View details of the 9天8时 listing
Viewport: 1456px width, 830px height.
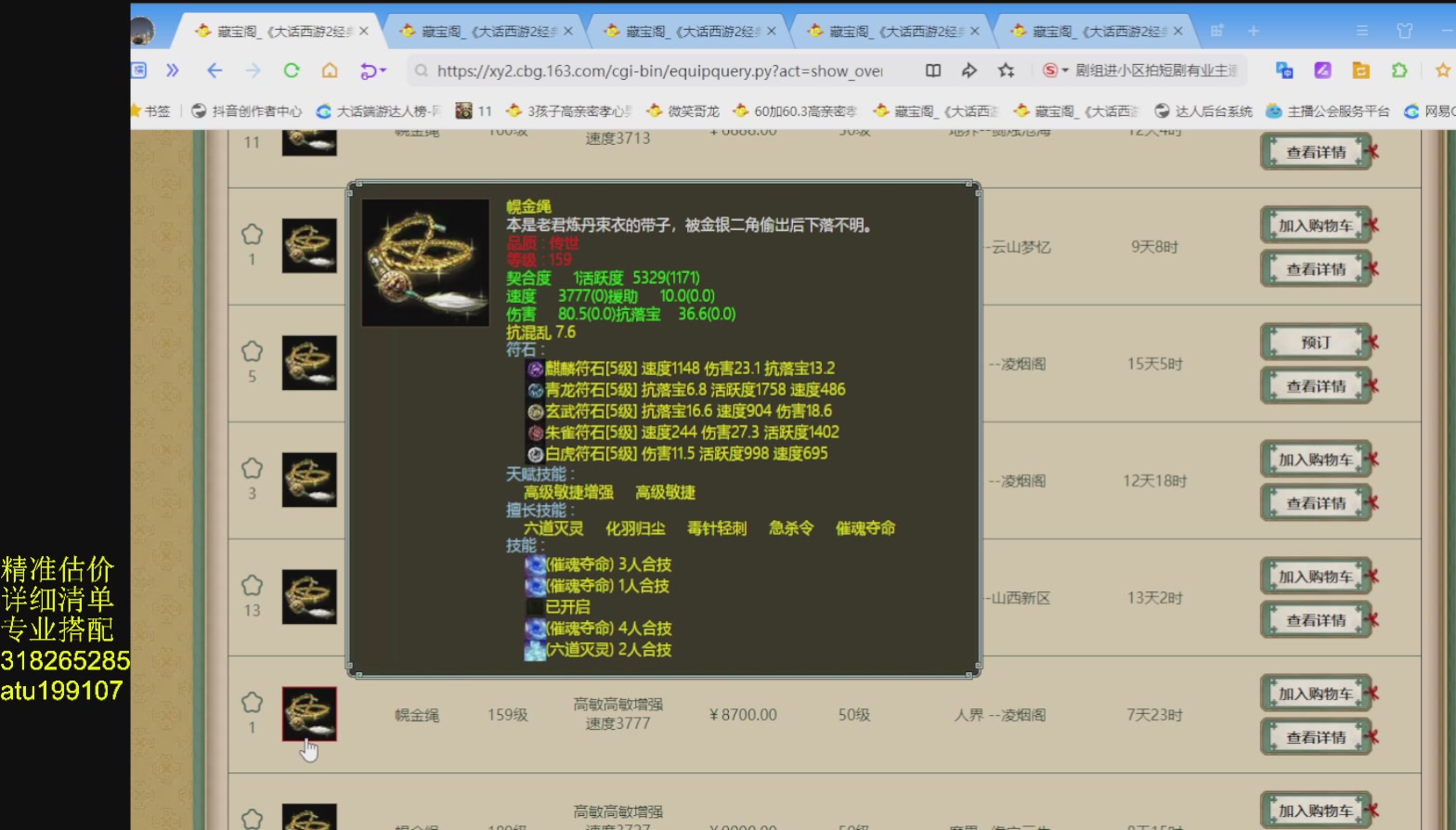click(x=1316, y=269)
